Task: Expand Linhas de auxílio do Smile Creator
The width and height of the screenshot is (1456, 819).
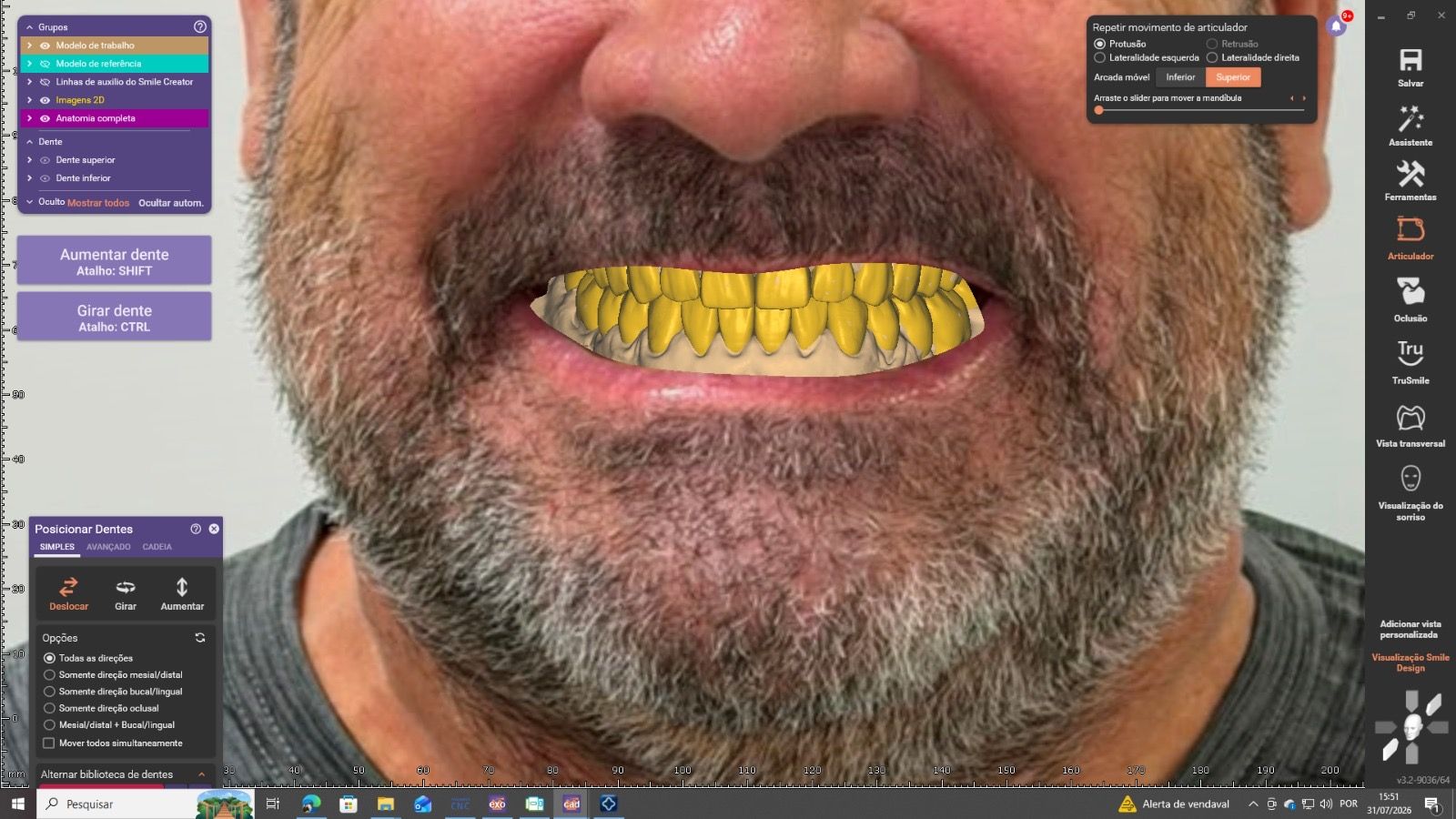Action: pyautogui.click(x=29, y=82)
